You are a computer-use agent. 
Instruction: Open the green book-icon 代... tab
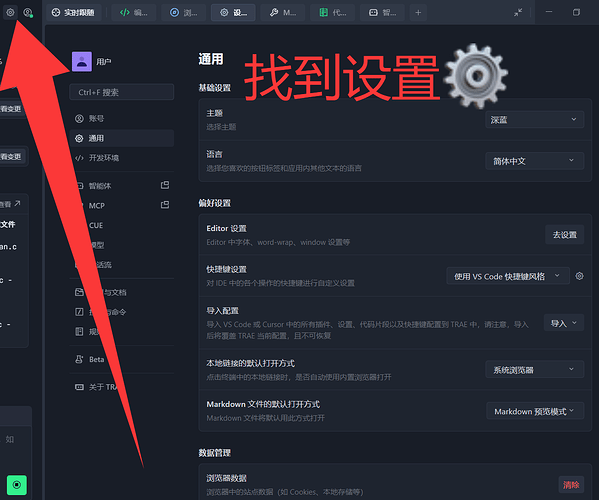coord(332,13)
